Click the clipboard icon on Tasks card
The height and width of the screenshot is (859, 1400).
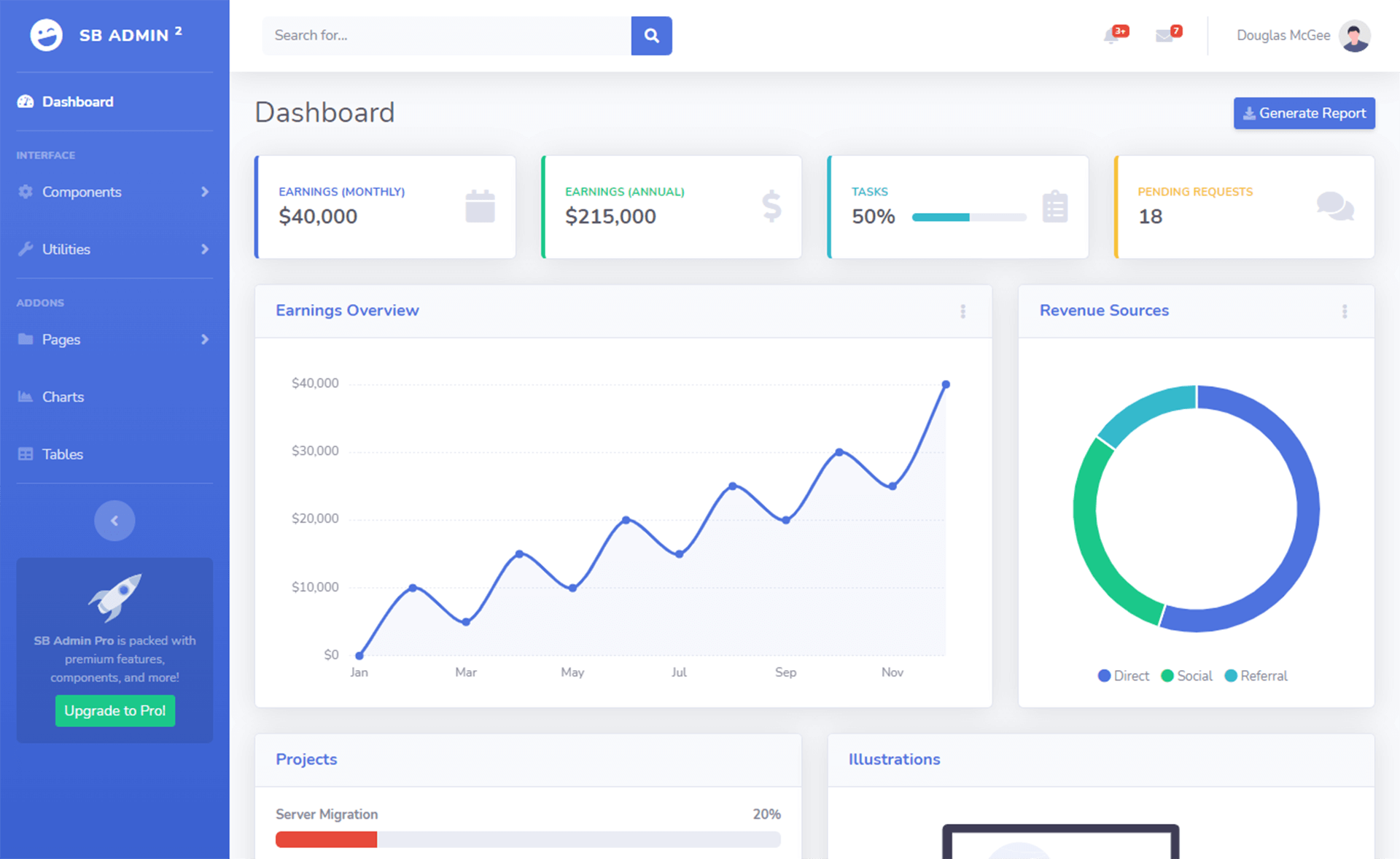1055,206
